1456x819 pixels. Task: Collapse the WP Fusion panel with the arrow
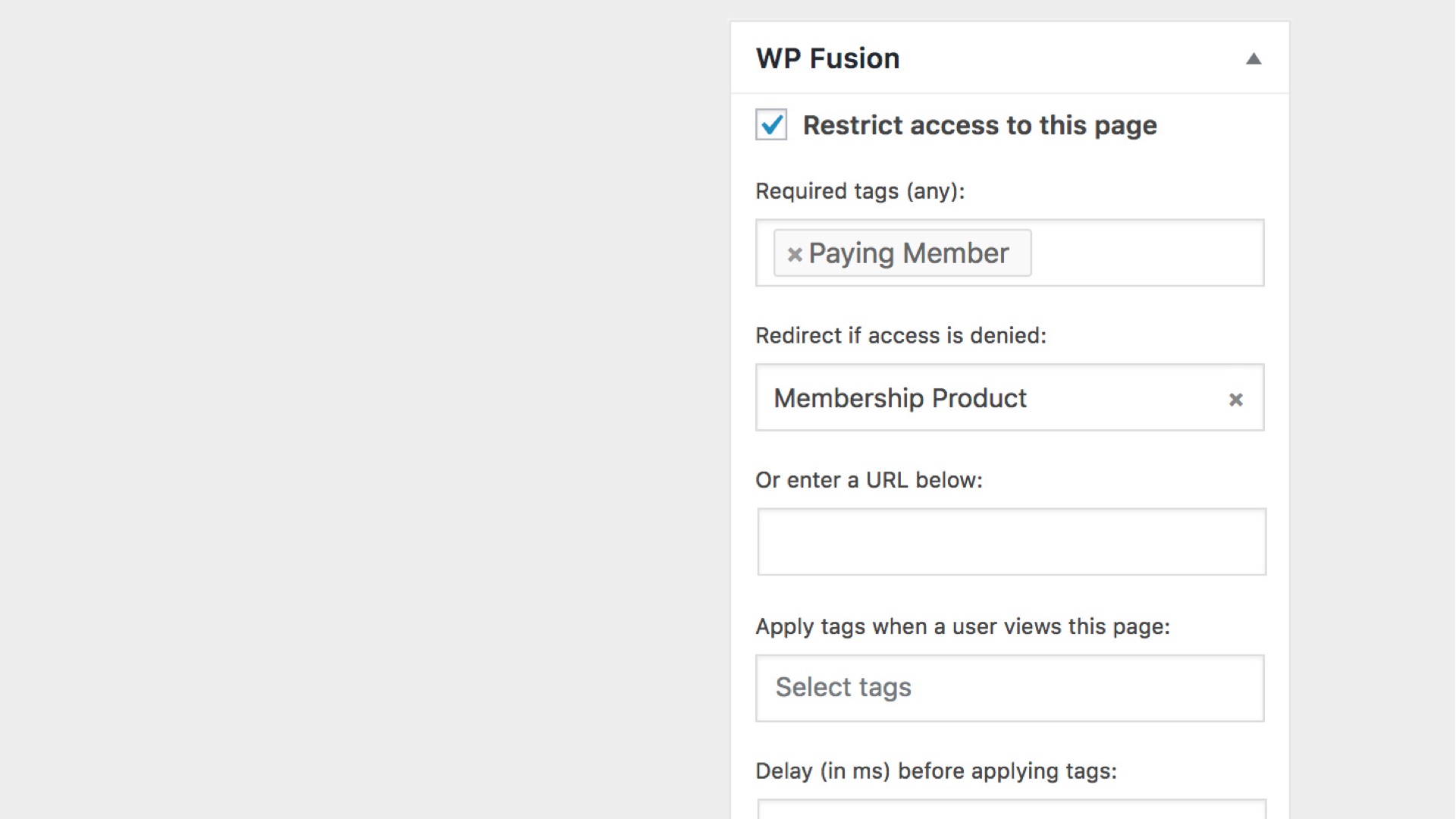click(x=1253, y=59)
